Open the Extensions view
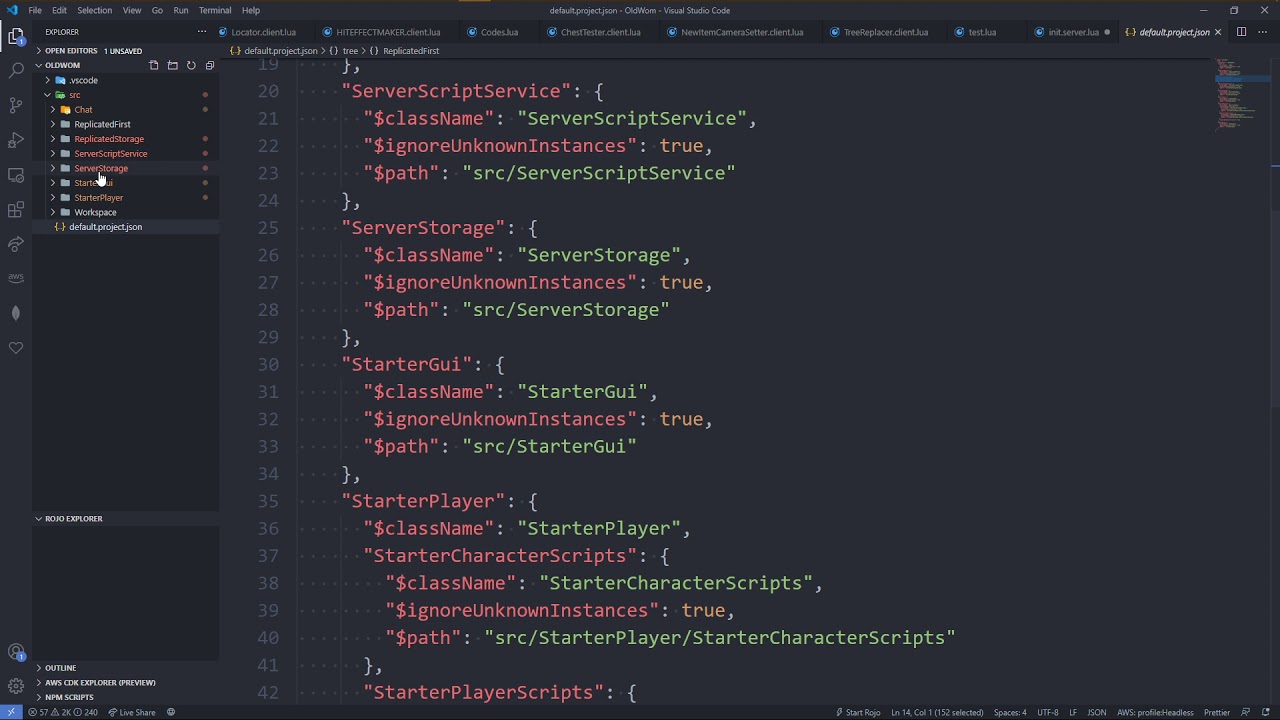Image resolution: width=1280 pixels, height=720 pixels. coord(16,210)
